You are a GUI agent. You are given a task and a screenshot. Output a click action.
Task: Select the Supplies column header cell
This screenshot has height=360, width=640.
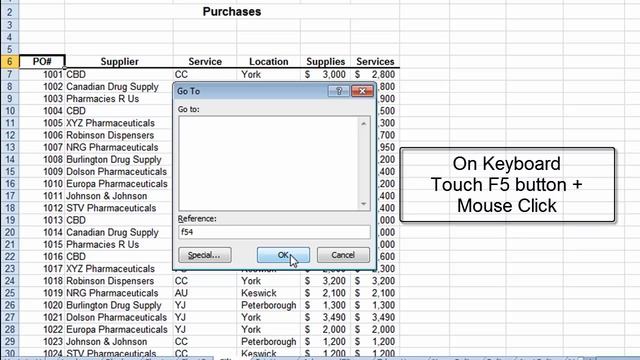click(325, 62)
